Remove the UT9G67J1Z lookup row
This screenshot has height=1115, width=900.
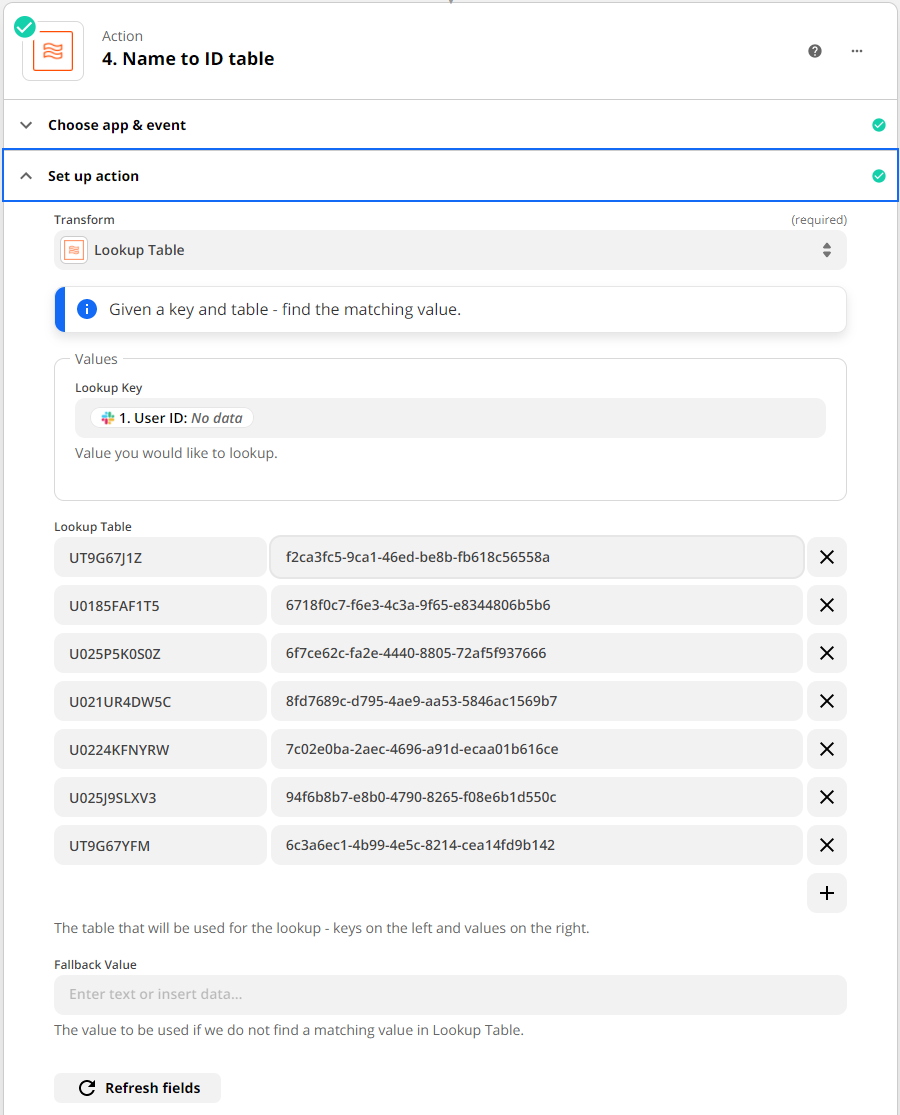click(826, 557)
